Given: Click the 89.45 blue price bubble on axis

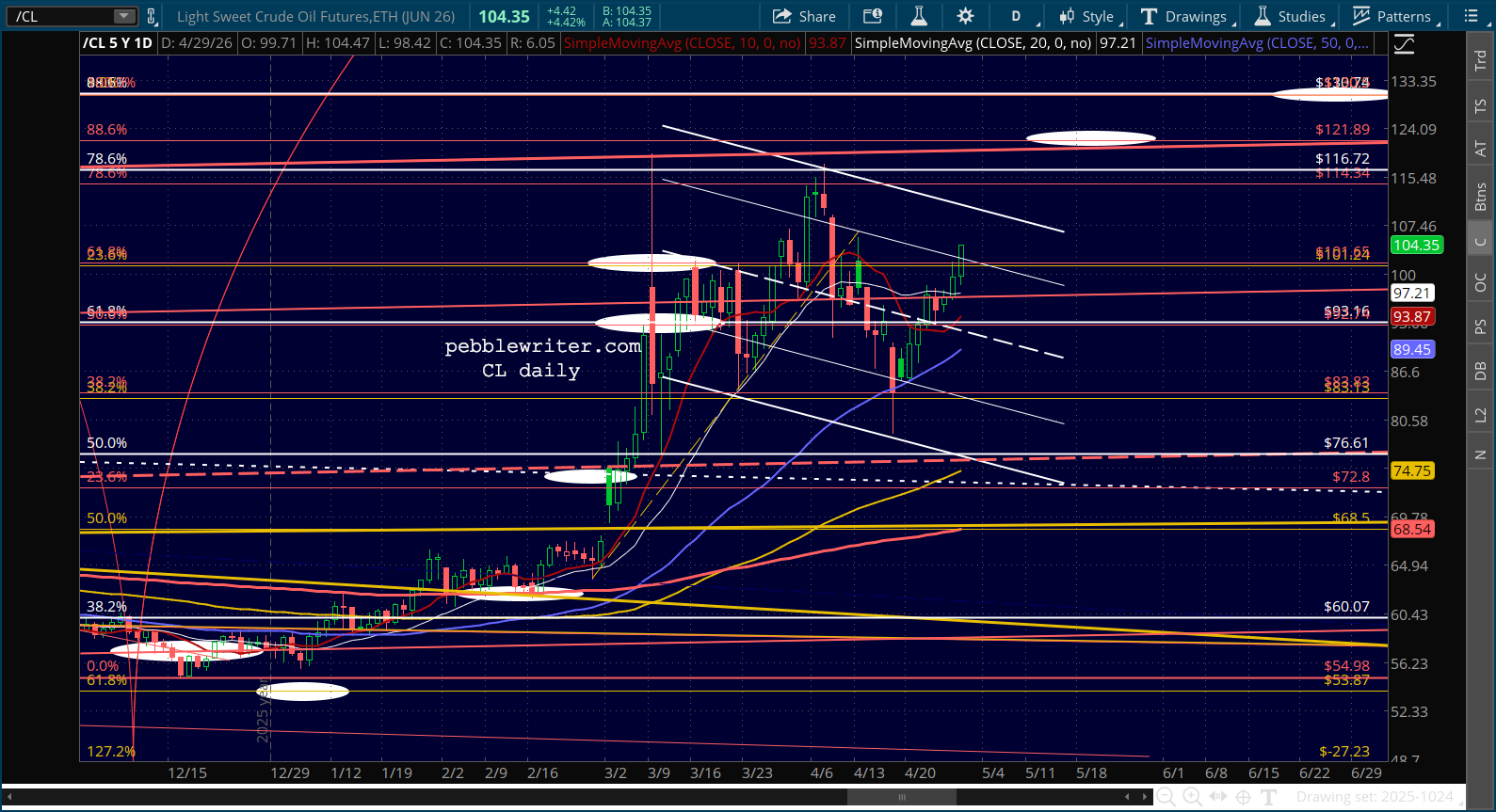Looking at the screenshot, I should pyautogui.click(x=1411, y=349).
